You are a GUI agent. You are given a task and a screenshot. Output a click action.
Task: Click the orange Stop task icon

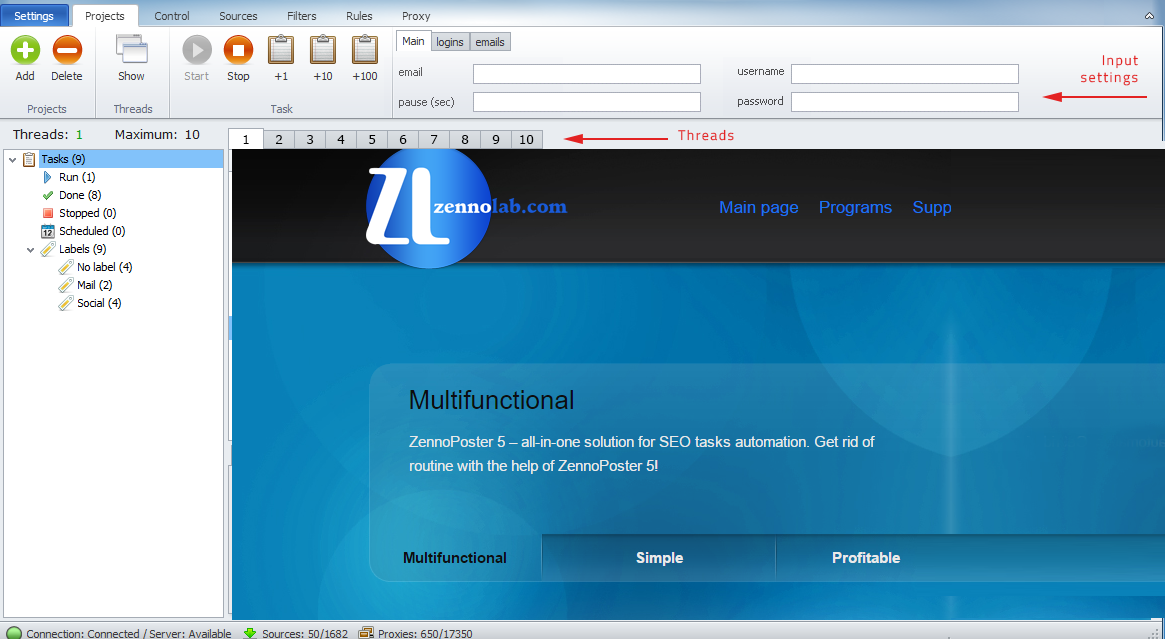point(238,51)
